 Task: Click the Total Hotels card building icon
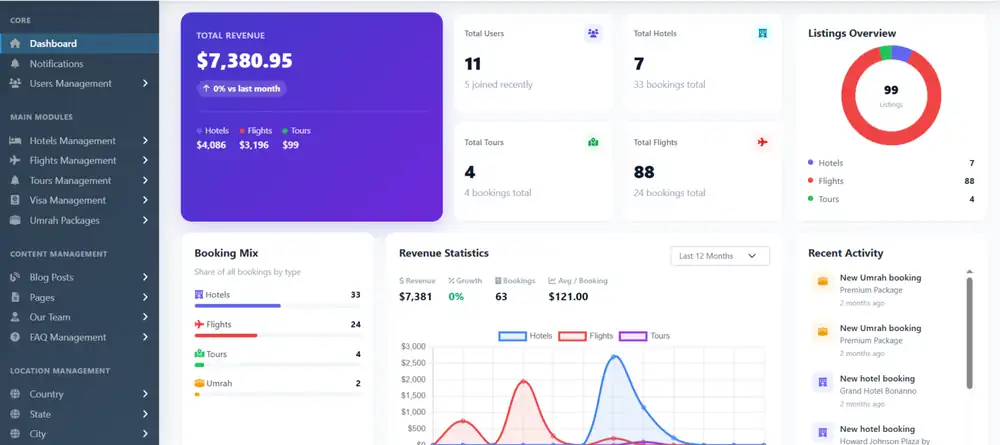click(x=762, y=33)
